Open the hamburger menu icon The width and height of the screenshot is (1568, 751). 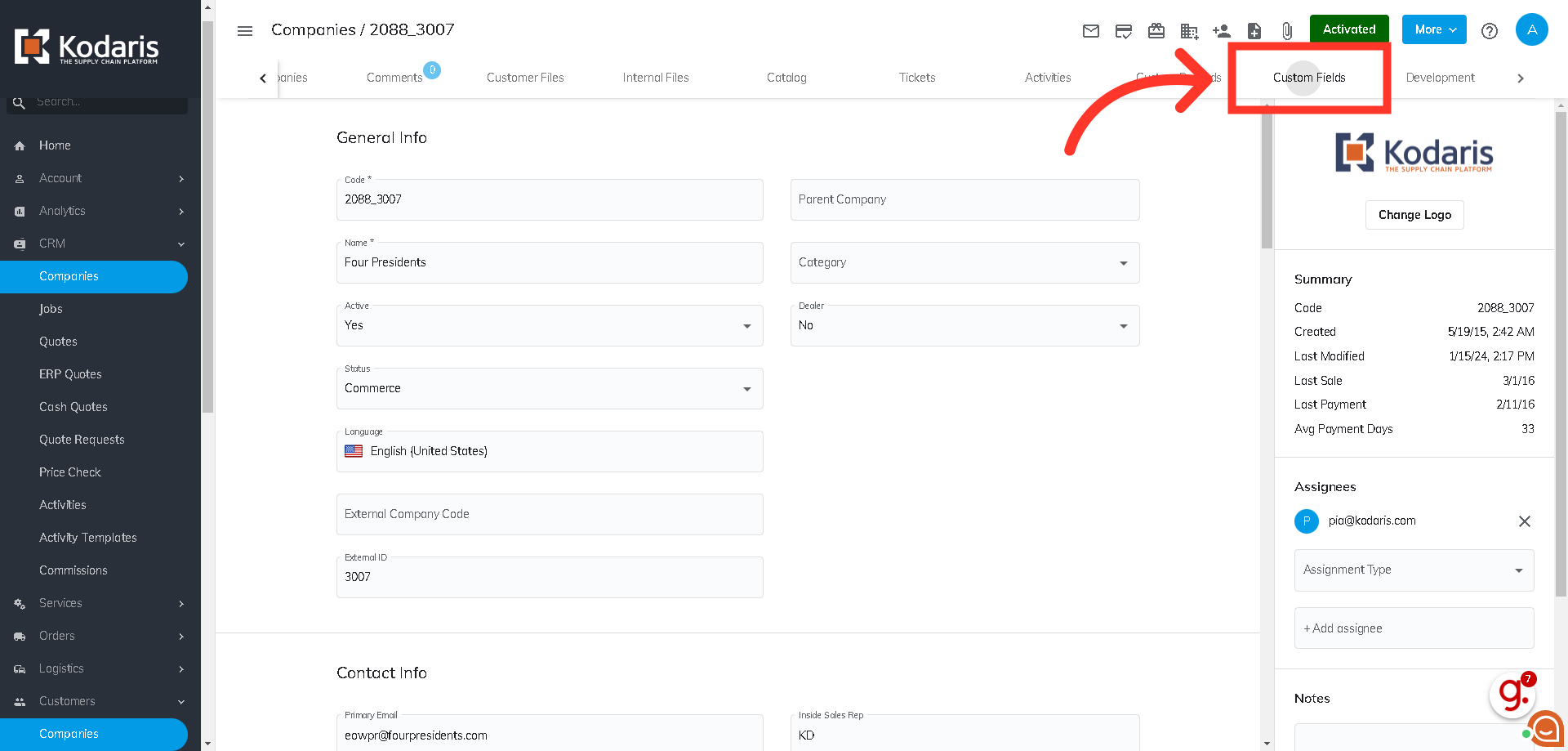[x=245, y=31]
